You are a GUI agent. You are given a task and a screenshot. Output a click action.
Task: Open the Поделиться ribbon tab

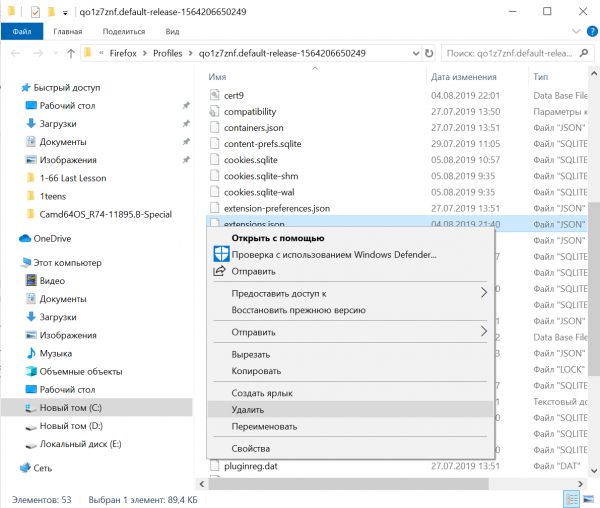coord(124,31)
